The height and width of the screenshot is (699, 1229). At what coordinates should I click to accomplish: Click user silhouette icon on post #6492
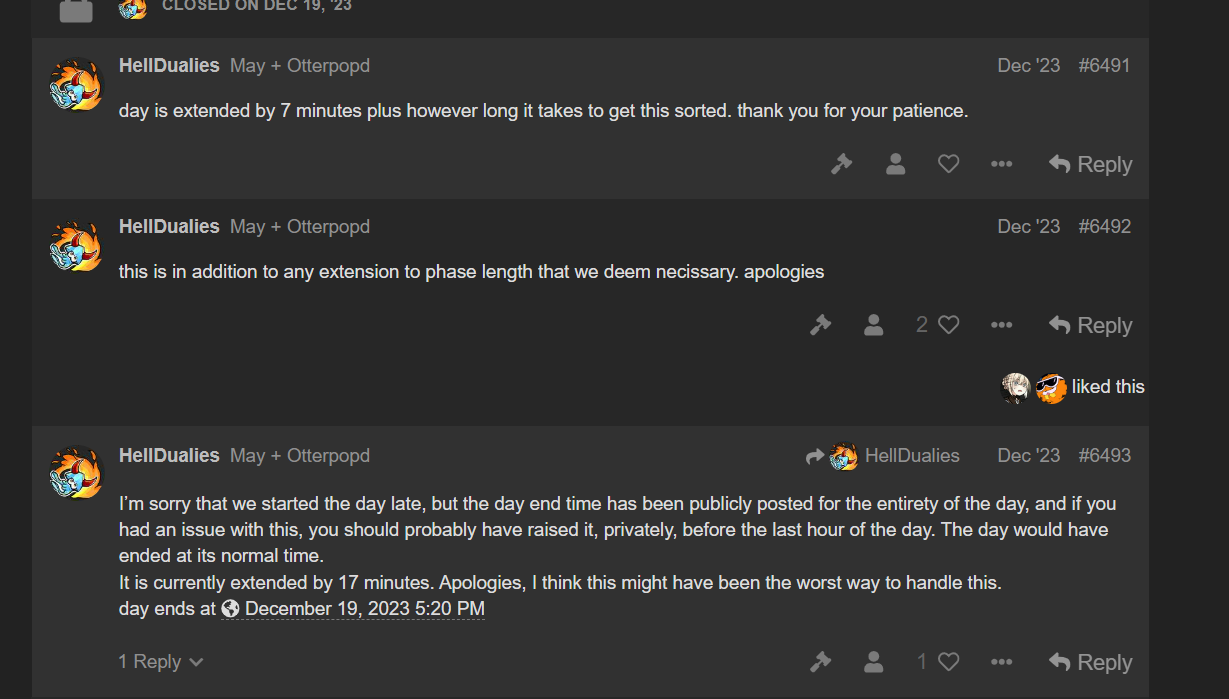click(x=874, y=325)
